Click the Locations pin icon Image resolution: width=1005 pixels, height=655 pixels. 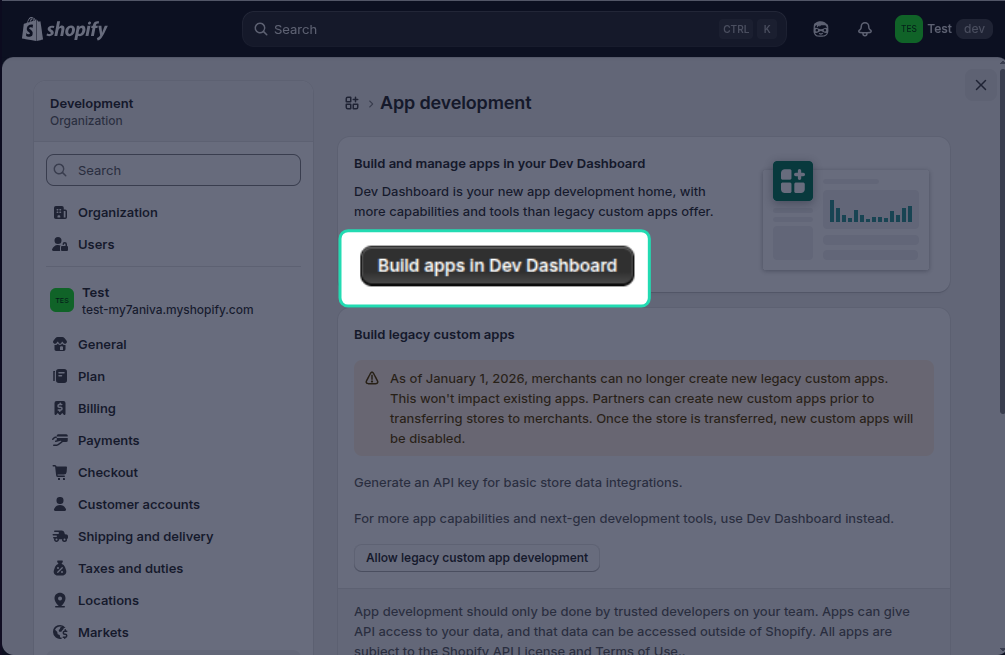click(x=60, y=601)
